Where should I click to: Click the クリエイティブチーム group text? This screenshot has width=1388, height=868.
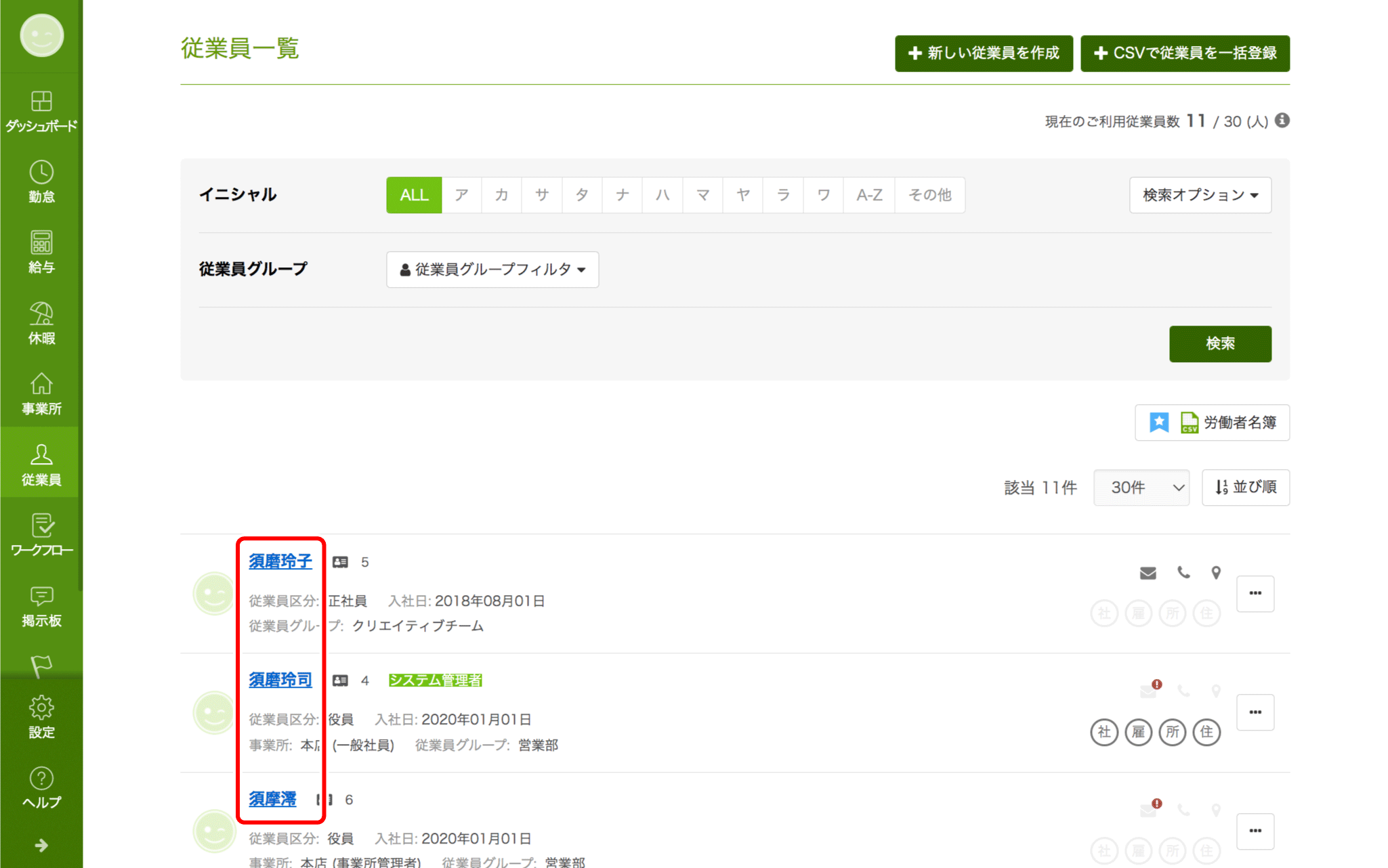point(417,626)
